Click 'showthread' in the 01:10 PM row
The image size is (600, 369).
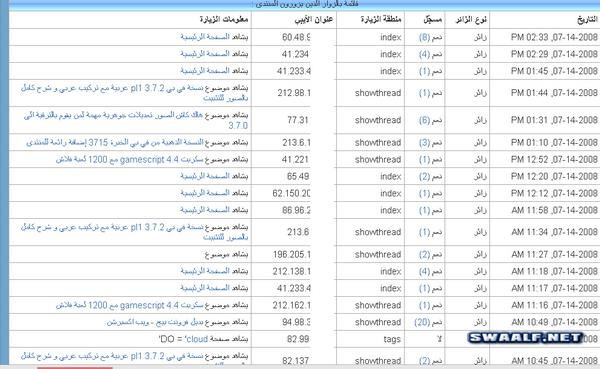tap(378, 143)
